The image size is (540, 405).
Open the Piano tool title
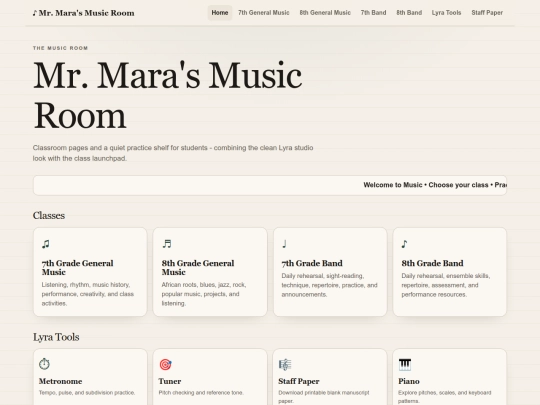tap(409, 381)
